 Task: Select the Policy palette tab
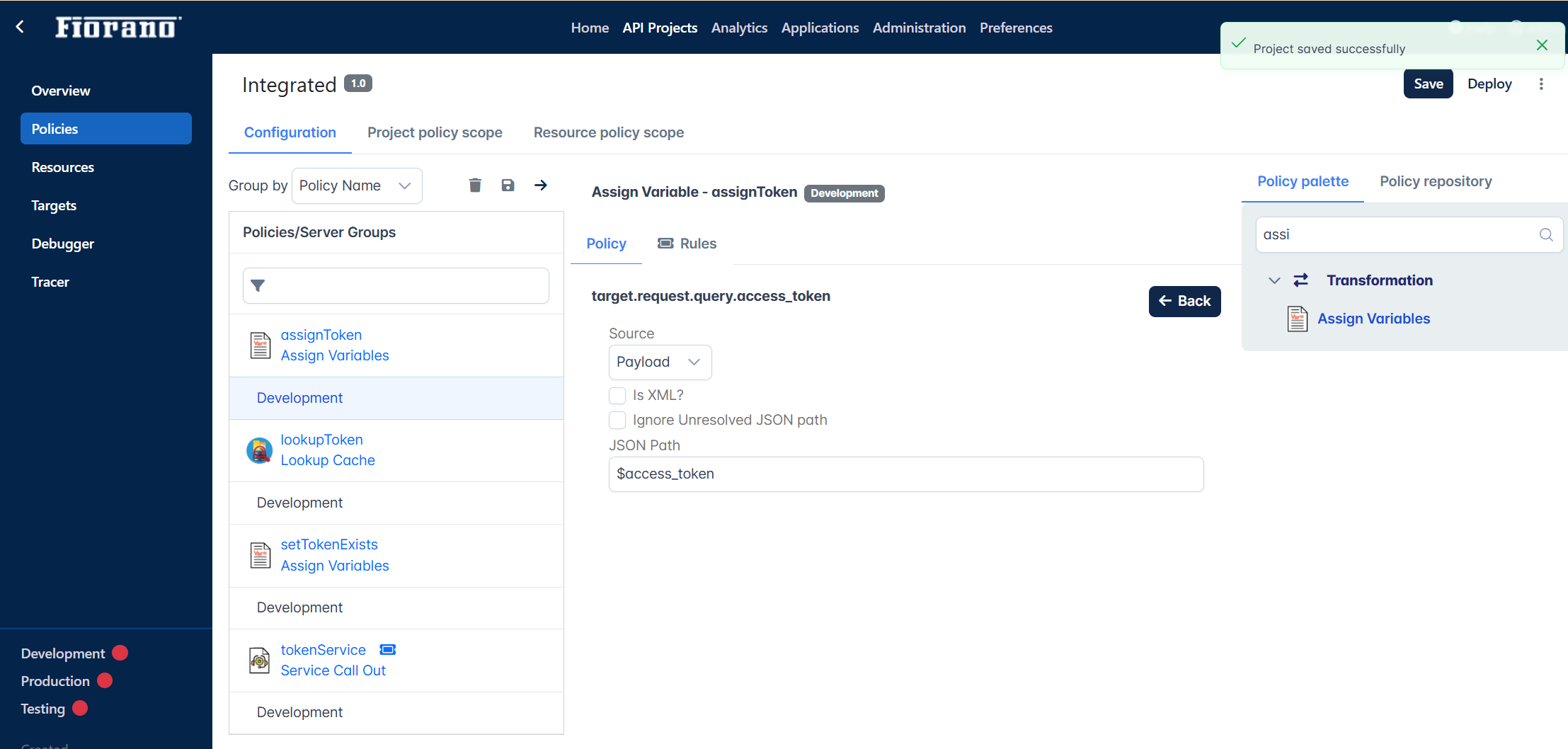(x=1303, y=181)
